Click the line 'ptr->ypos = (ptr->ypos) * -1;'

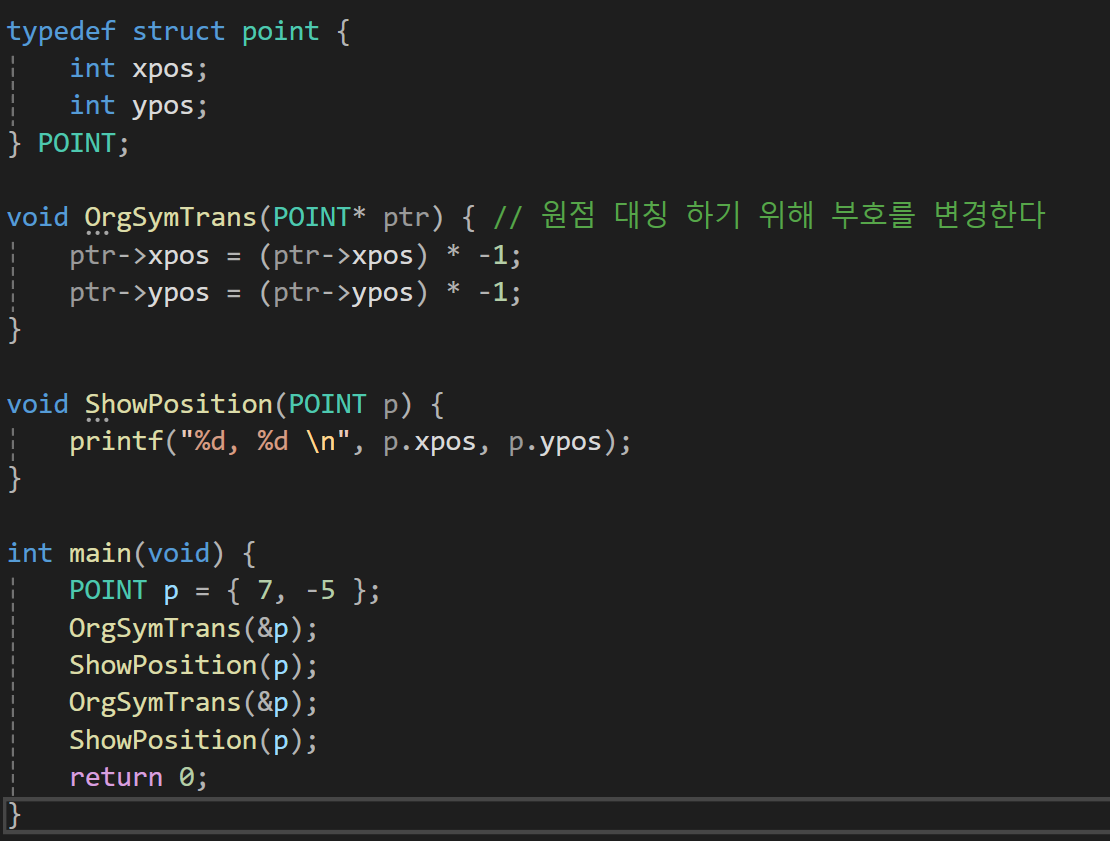click(295, 293)
